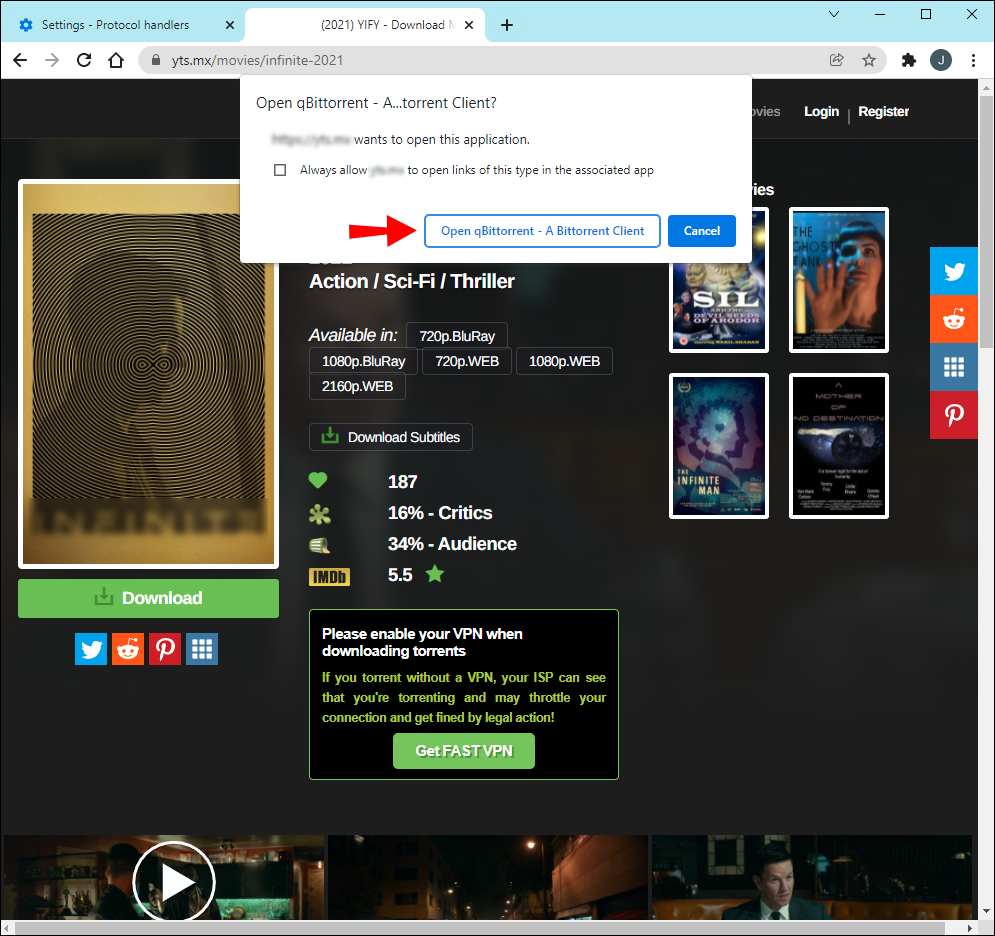Screen dimensions: 995x936
Task: Click the audience popcorn score icon
Action: [x=319, y=545]
